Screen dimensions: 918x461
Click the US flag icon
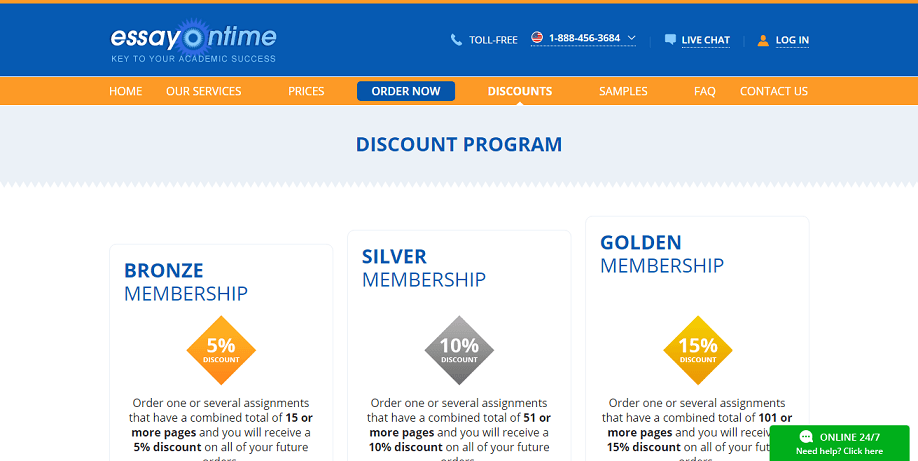pos(537,37)
